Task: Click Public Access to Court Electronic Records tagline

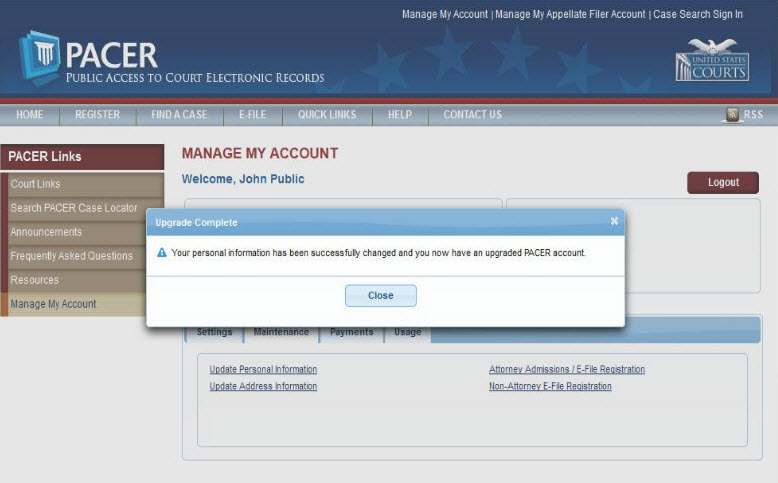Action: [x=195, y=78]
